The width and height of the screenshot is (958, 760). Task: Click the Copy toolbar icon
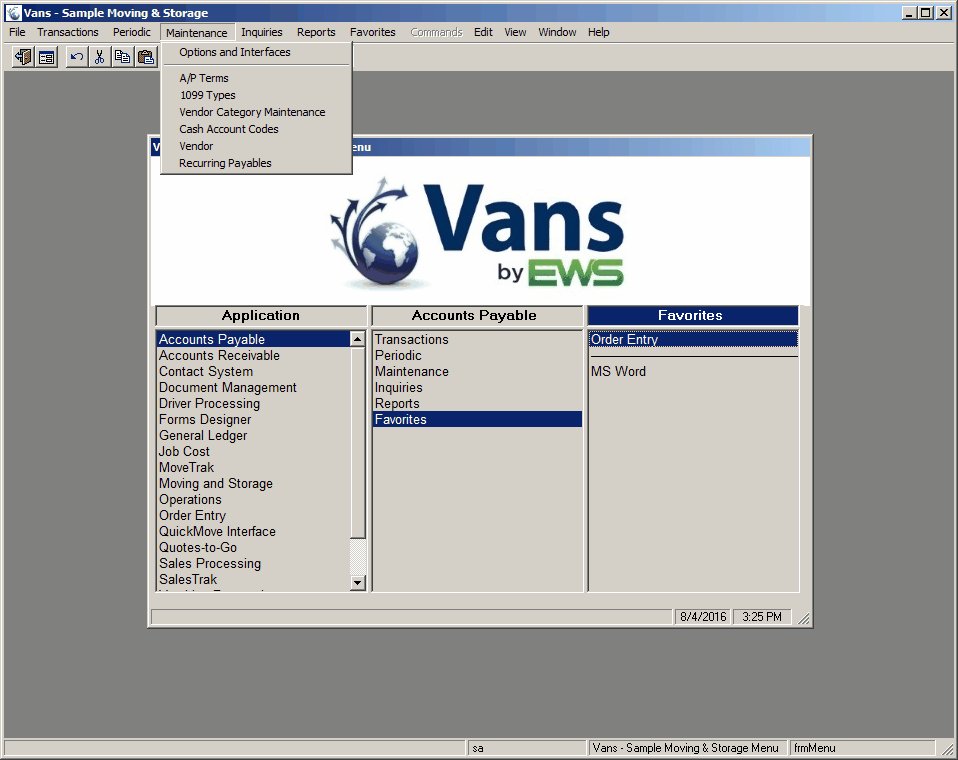click(122, 57)
